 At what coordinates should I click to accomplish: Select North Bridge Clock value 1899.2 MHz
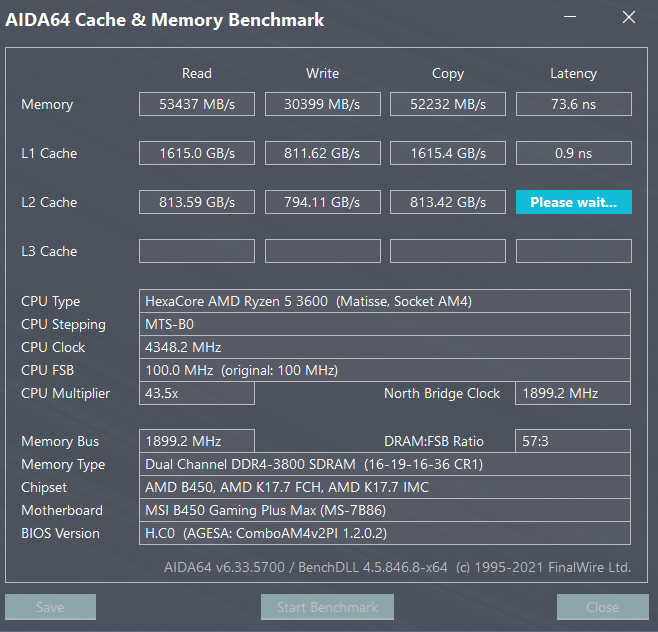(573, 393)
